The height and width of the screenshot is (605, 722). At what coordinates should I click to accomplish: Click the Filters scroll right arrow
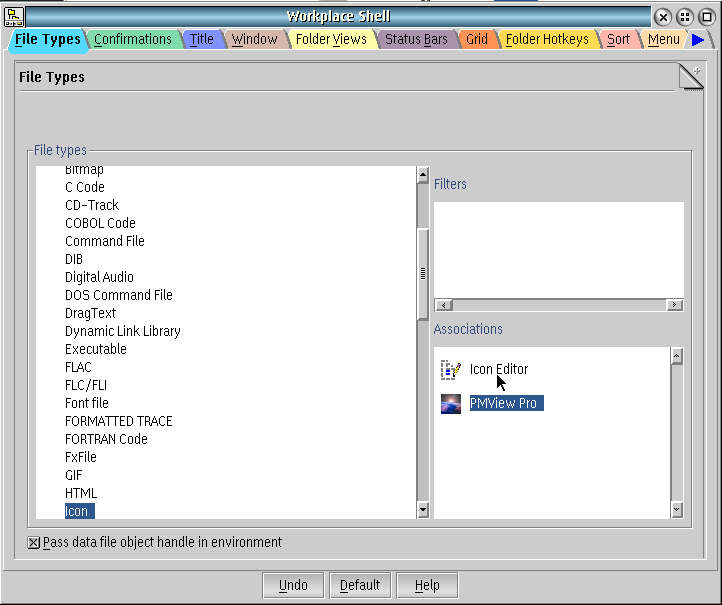[675, 305]
